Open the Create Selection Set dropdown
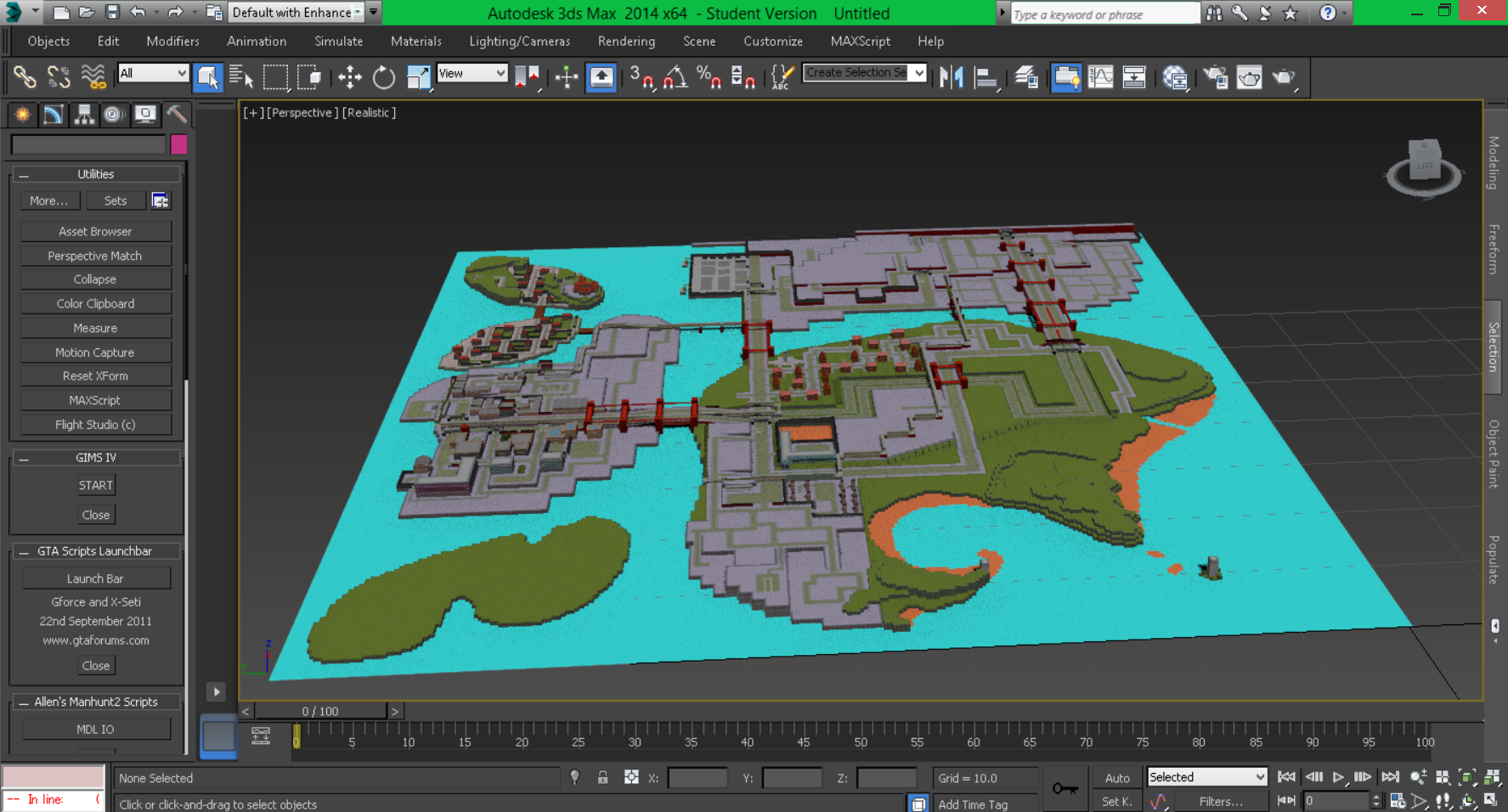 coord(864,73)
